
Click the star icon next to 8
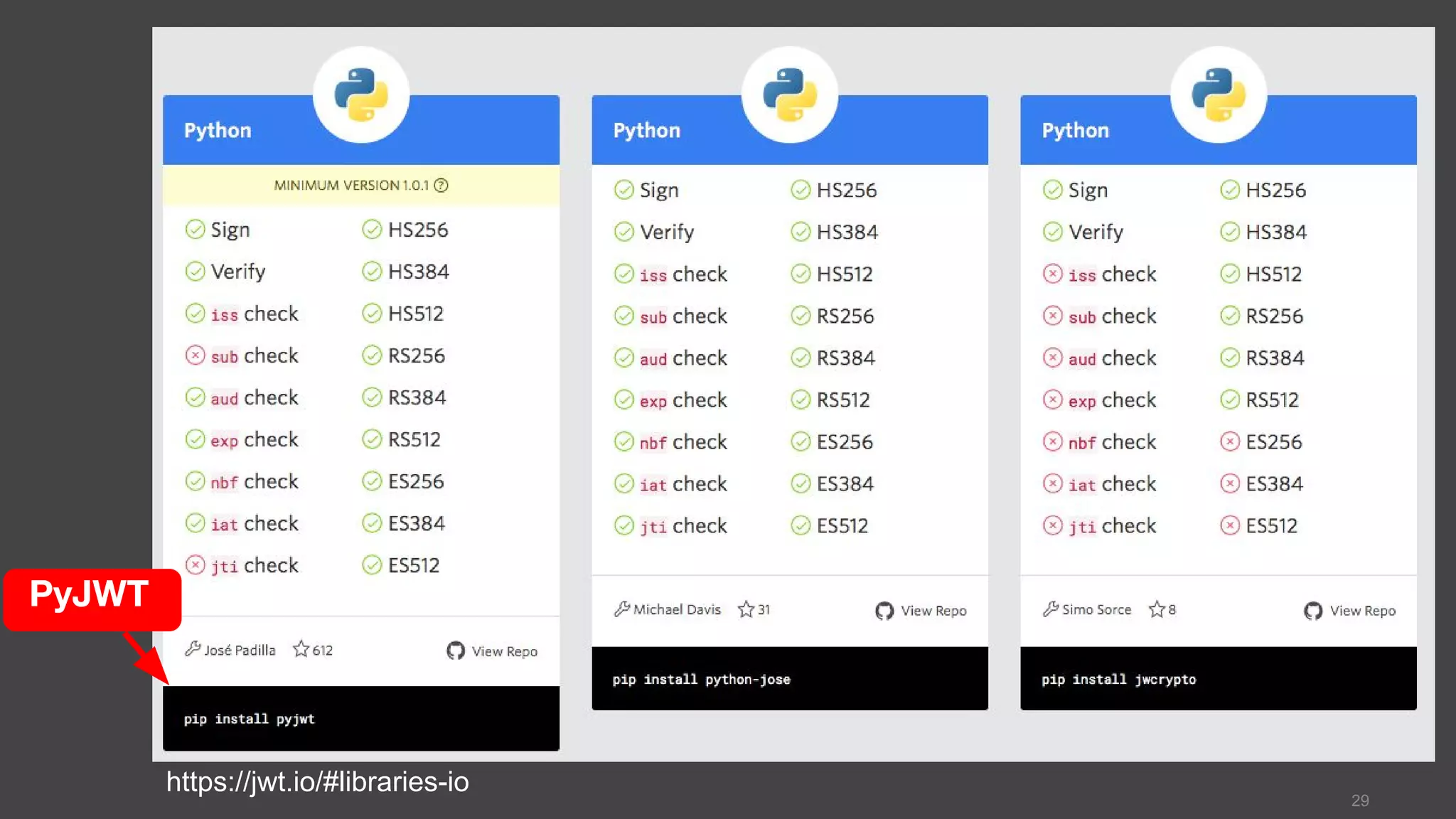point(1157,609)
